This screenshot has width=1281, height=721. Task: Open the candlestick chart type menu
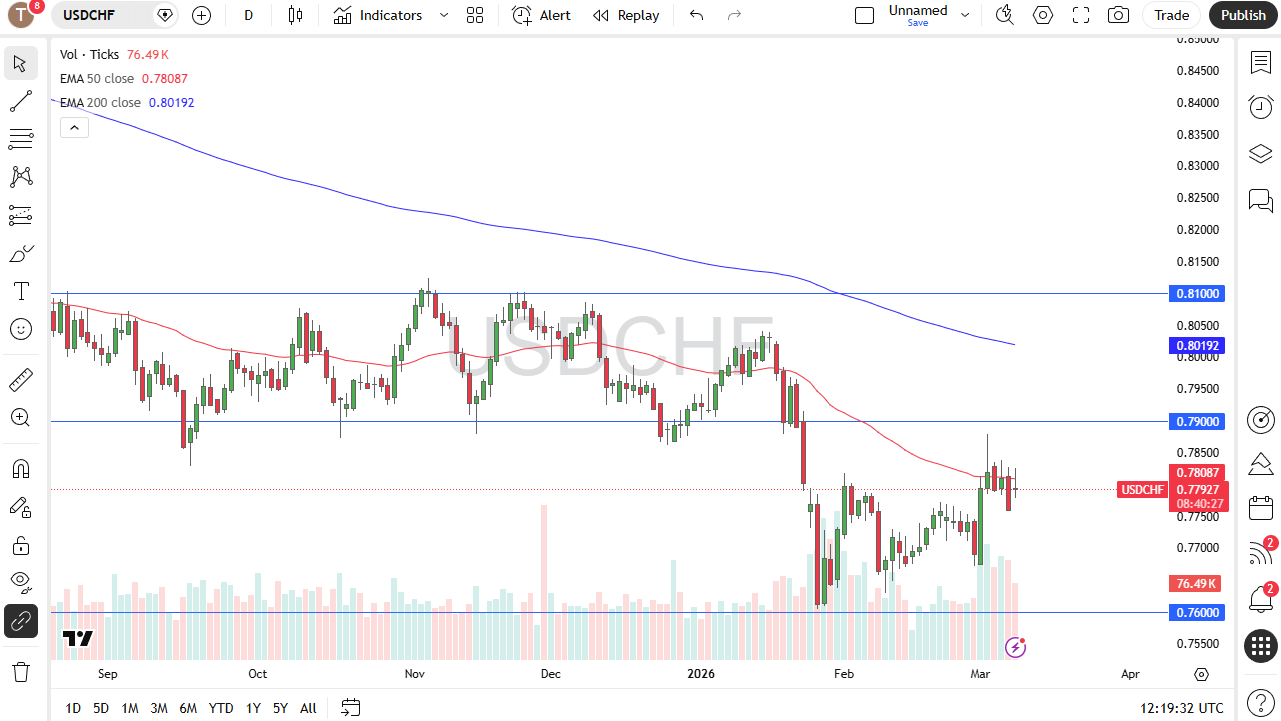(294, 15)
